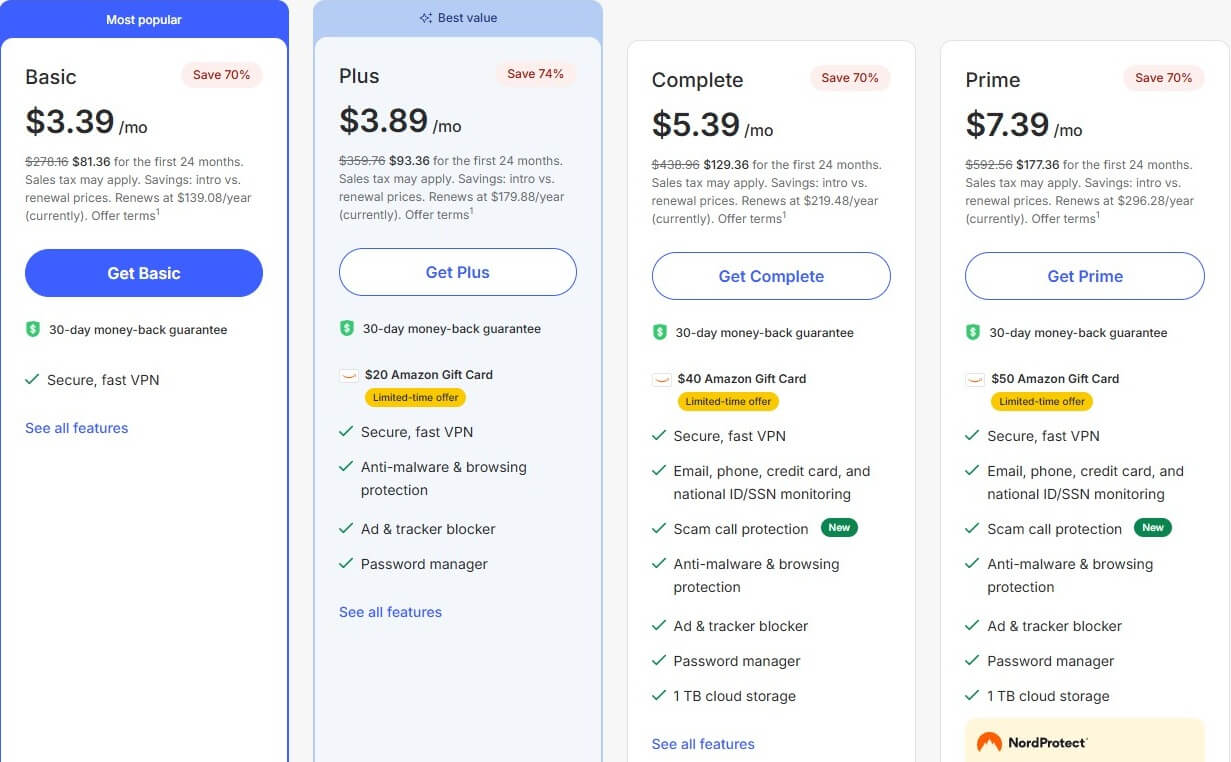Click the Save 74% badge on Plus plan
This screenshot has width=1231, height=762.
[x=536, y=73]
